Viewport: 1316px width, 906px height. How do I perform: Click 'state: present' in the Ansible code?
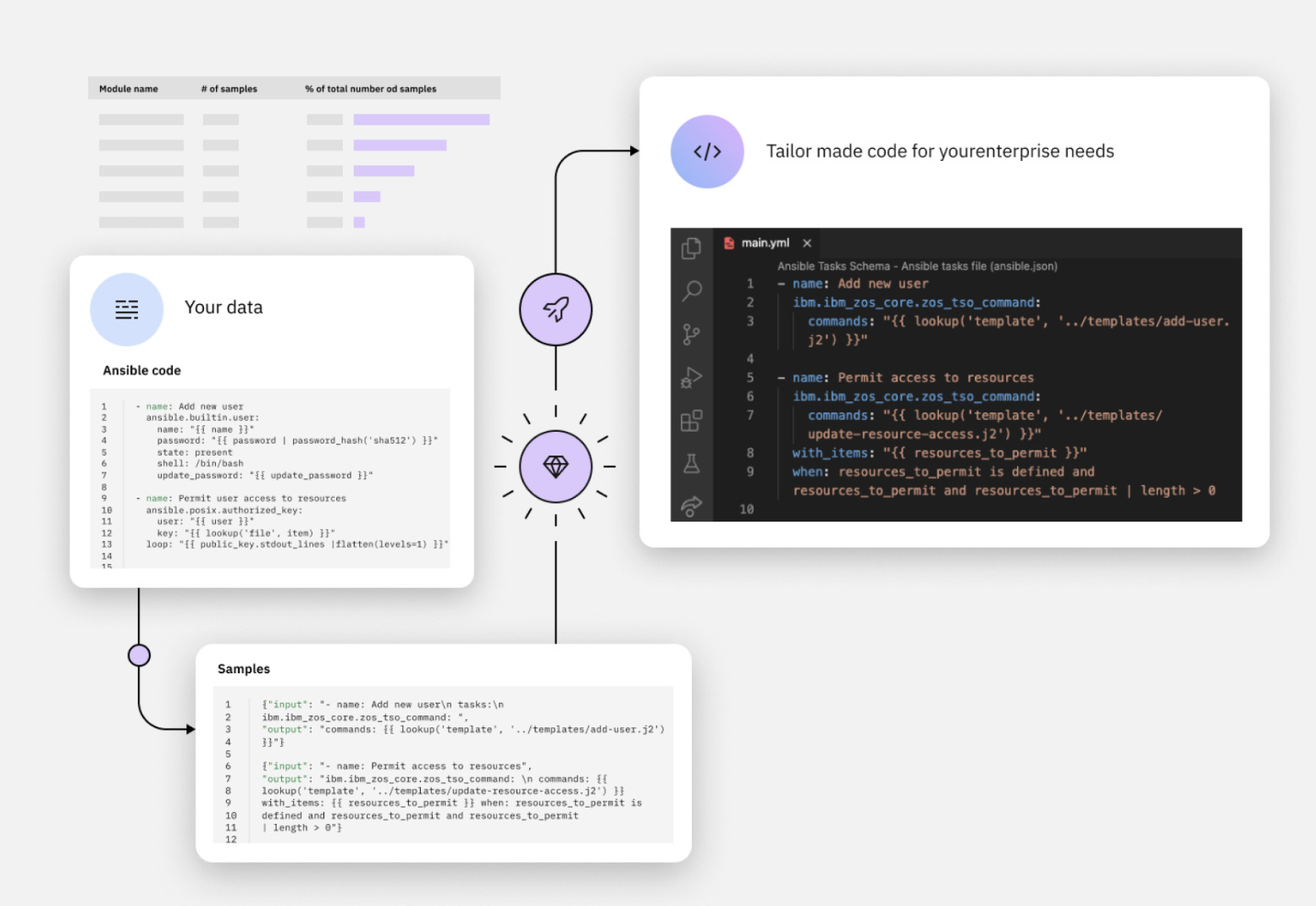pos(194,452)
